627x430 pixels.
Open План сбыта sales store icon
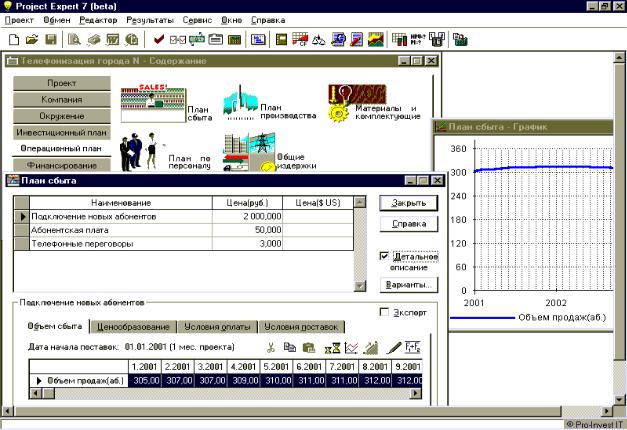pos(153,103)
